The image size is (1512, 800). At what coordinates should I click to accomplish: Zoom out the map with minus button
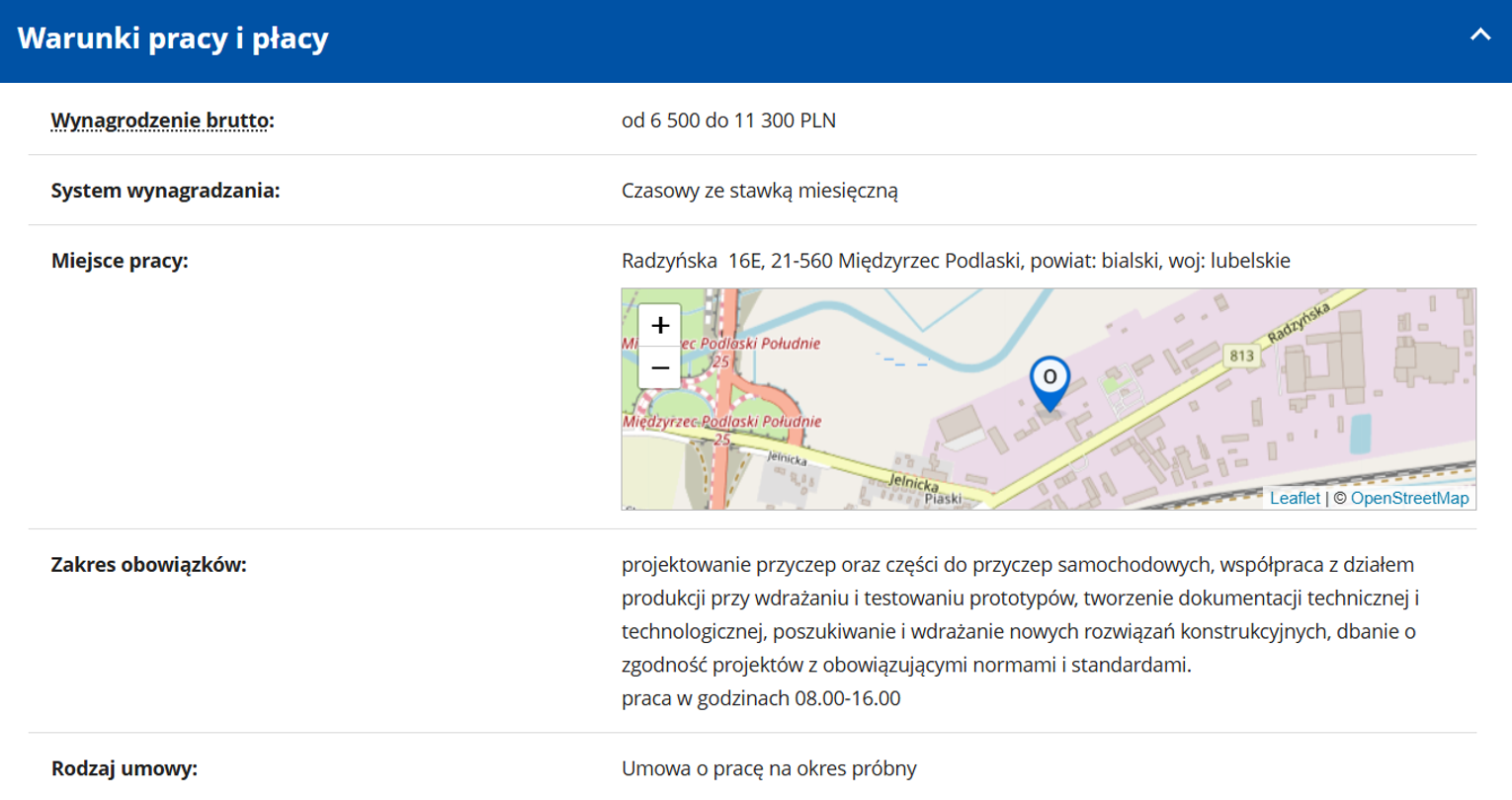pyautogui.click(x=660, y=368)
